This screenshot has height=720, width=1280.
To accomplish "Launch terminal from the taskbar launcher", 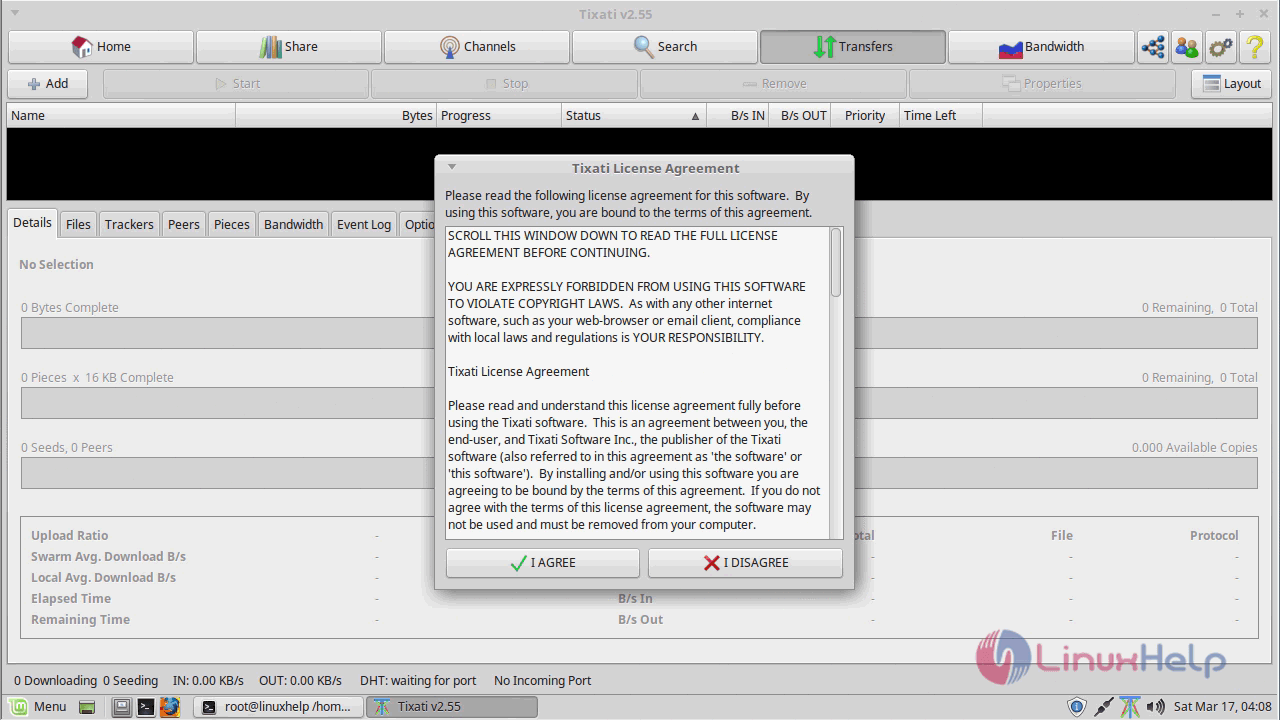I will point(145,707).
